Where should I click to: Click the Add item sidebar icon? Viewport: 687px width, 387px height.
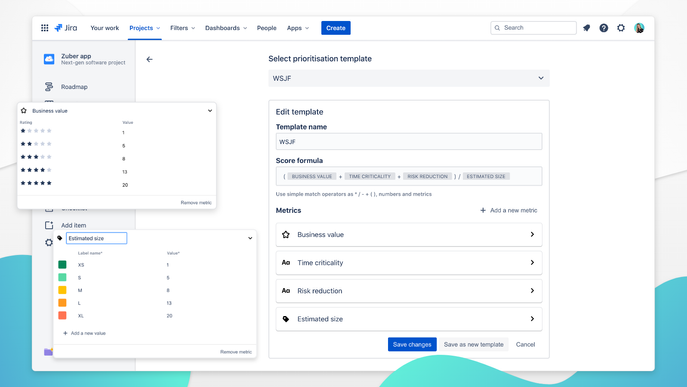click(49, 225)
